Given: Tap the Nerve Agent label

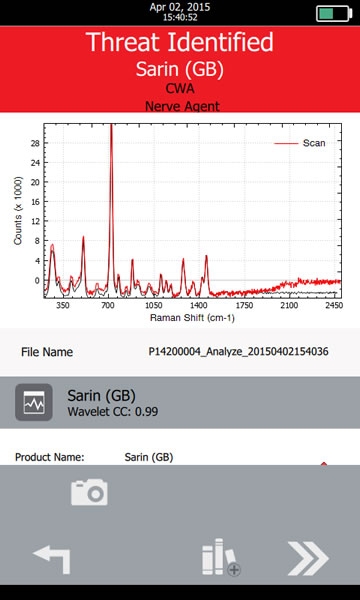Looking at the screenshot, I should pos(182,106).
